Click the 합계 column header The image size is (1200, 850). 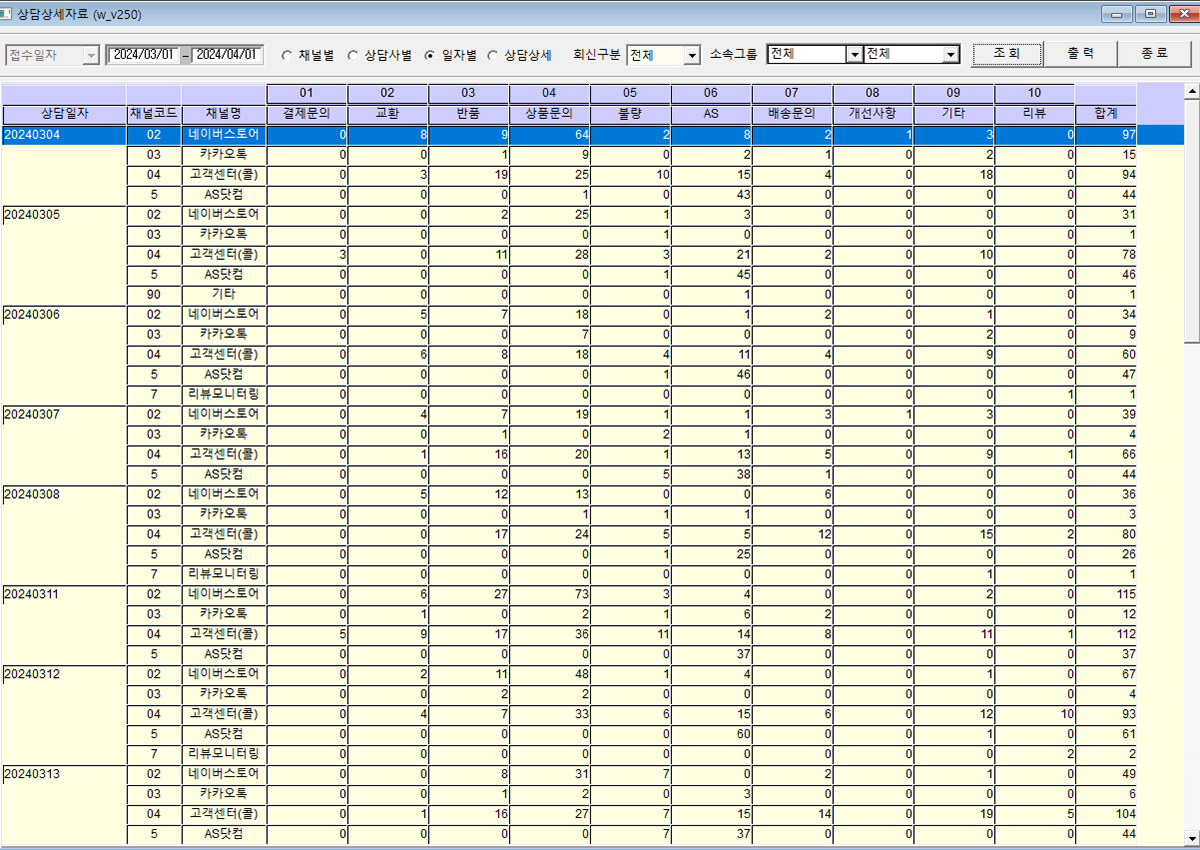pos(1106,113)
